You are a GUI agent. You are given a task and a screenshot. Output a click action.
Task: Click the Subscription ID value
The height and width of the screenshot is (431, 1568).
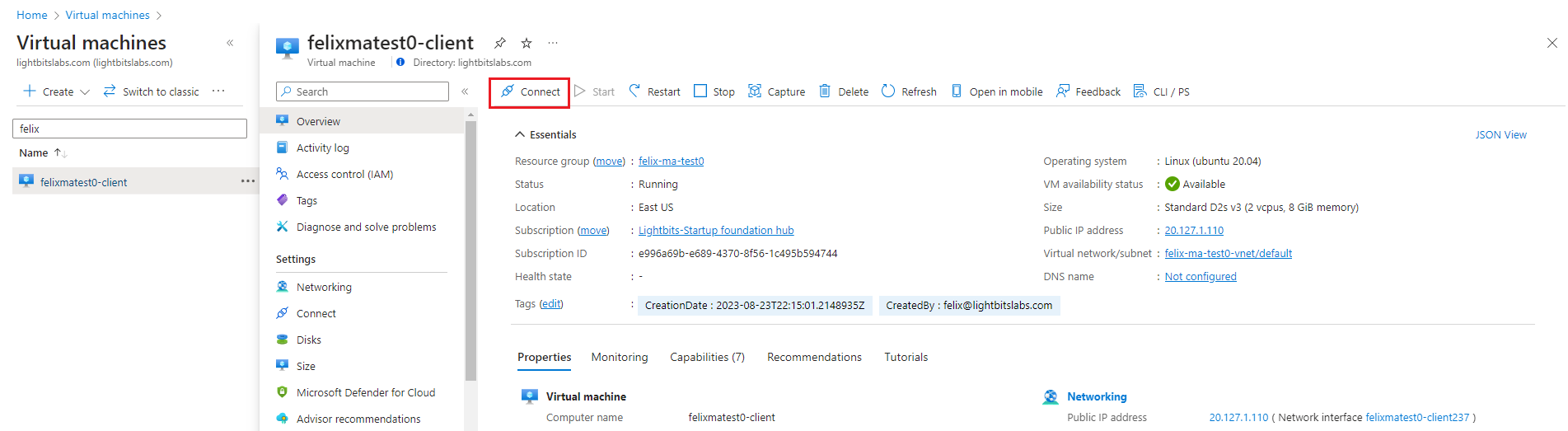point(737,253)
